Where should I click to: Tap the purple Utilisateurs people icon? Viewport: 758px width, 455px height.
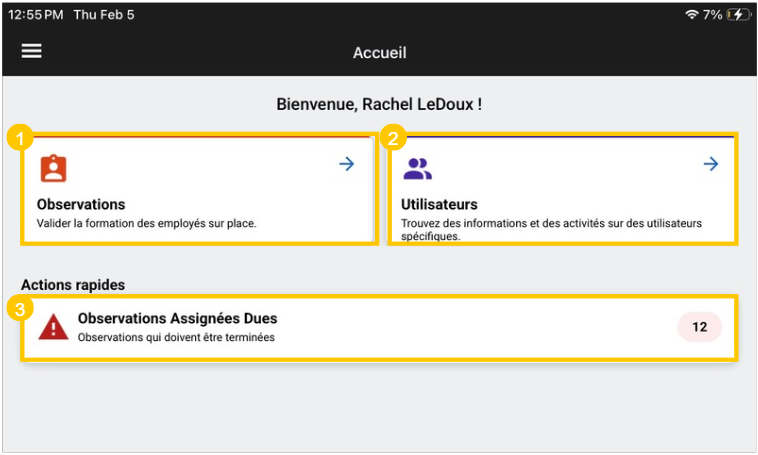pyautogui.click(x=417, y=168)
